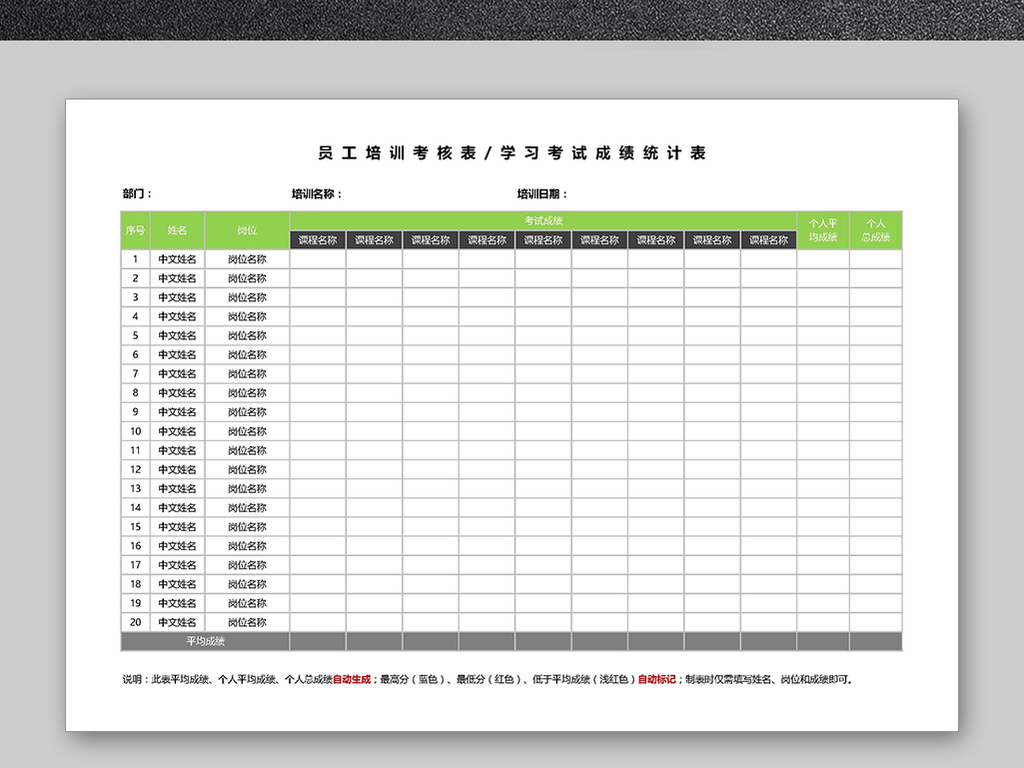Click 中文姓名 in row 20
The image size is (1024, 768).
pyautogui.click(x=178, y=622)
